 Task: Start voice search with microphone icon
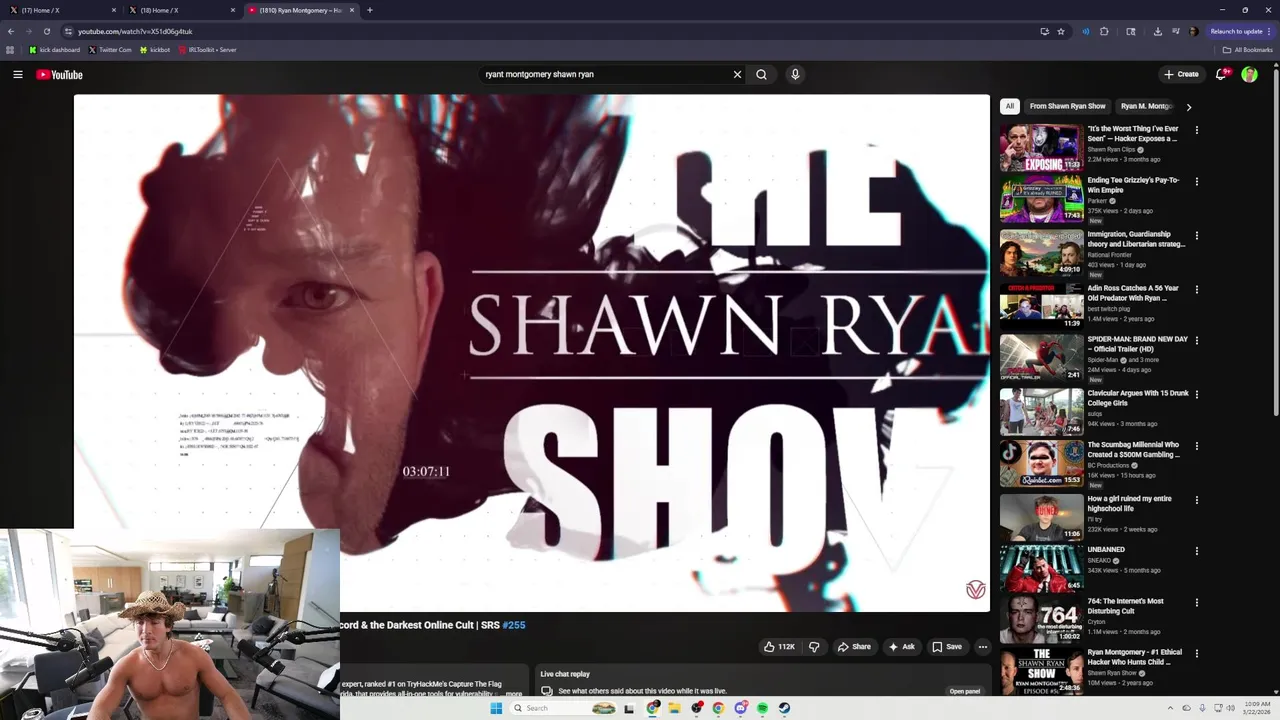point(795,74)
